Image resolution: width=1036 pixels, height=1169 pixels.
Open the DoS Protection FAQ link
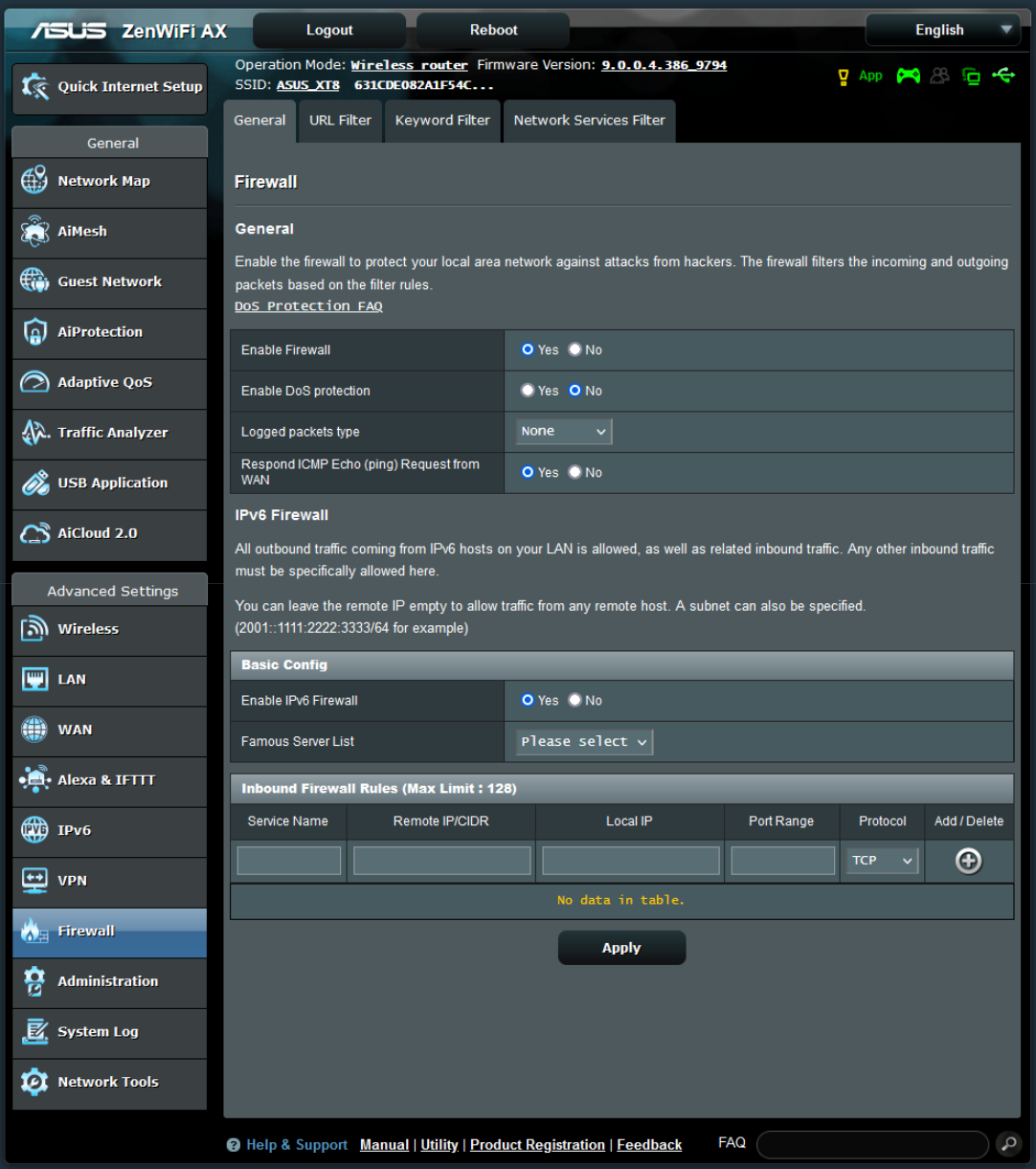[x=307, y=305]
